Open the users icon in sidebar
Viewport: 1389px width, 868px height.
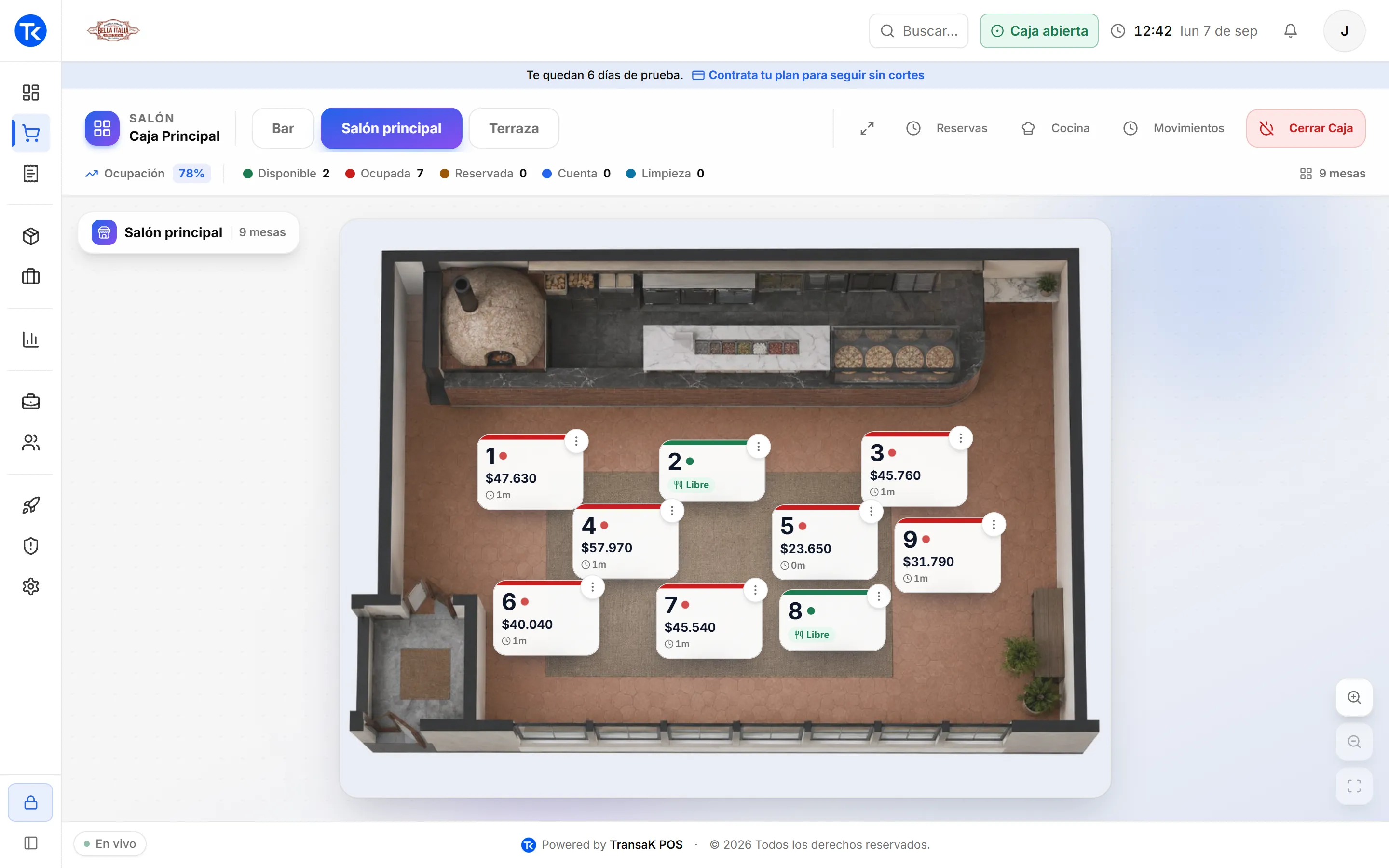30,443
